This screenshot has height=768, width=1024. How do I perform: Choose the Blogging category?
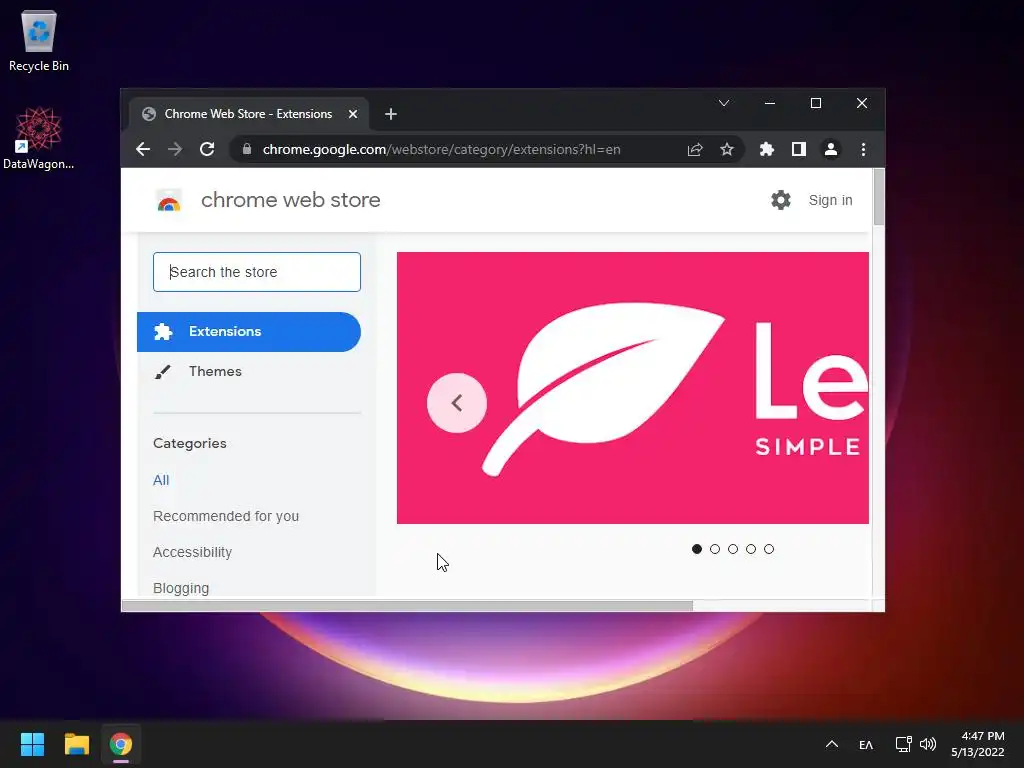181,588
